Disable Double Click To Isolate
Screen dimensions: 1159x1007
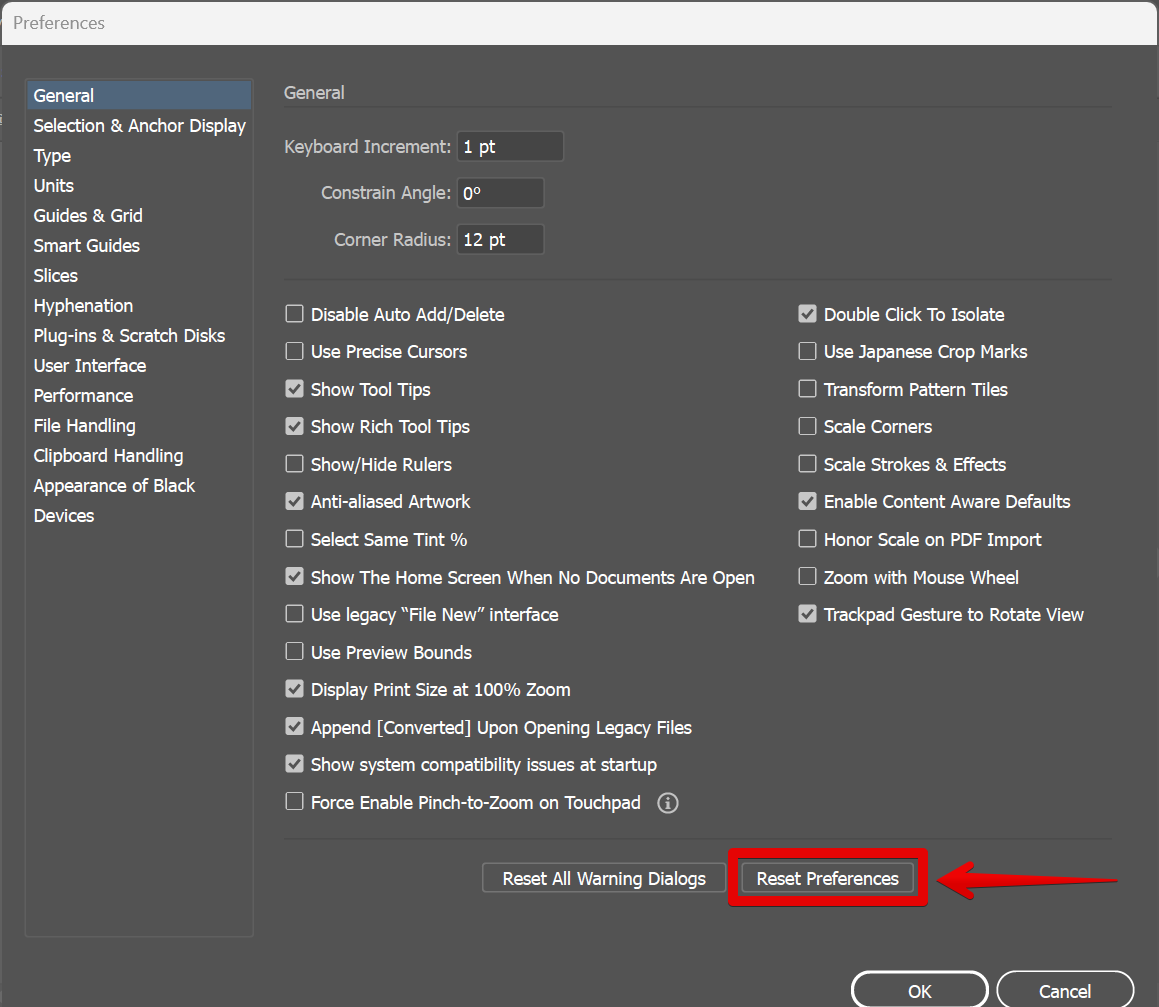click(x=807, y=314)
